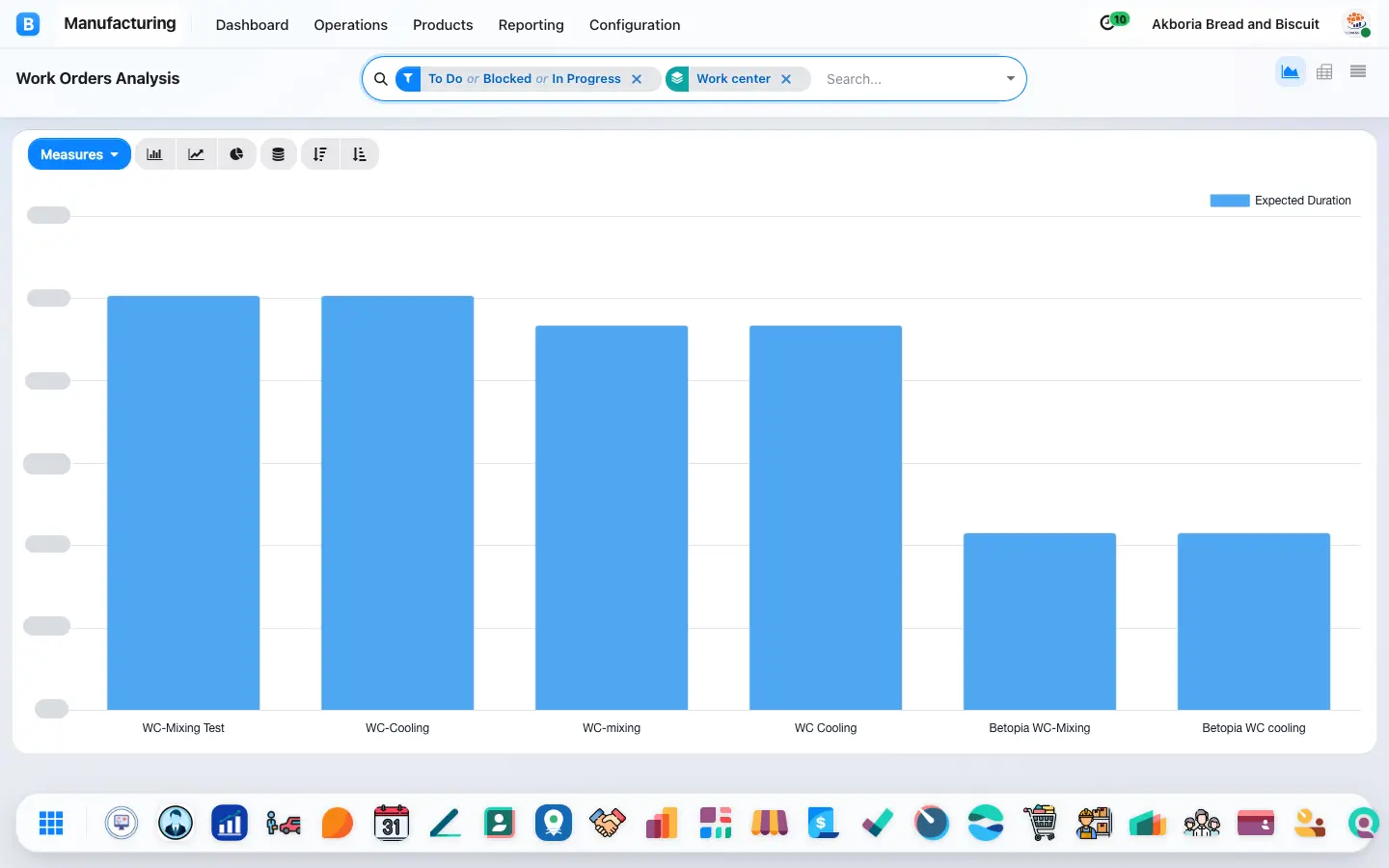1389x868 pixels.
Task: Toggle stacked chart mode
Action: pos(278,154)
